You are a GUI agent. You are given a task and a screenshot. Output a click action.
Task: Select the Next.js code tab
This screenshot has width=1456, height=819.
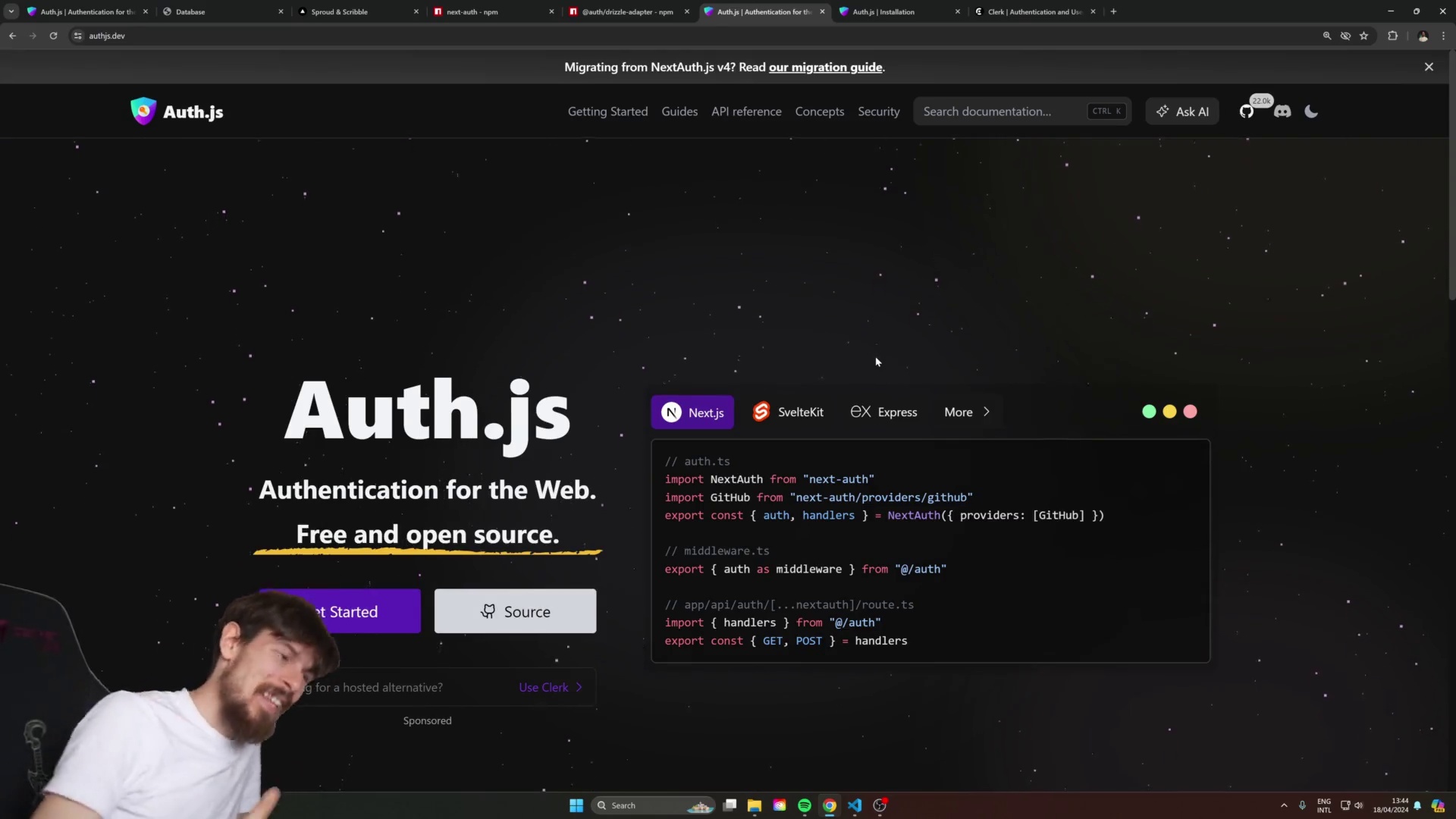click(692, 412)
